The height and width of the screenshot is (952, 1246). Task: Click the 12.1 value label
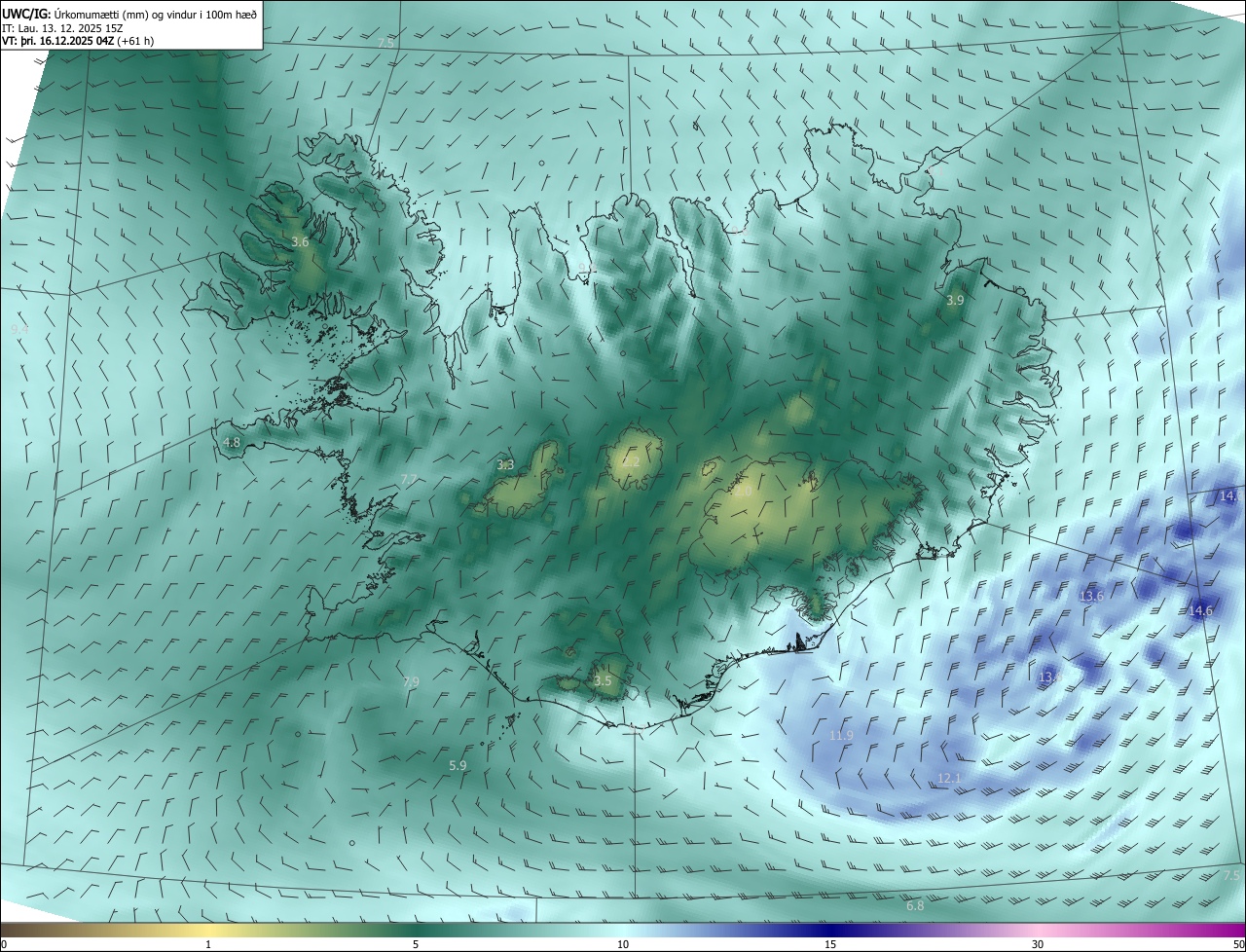949,778
